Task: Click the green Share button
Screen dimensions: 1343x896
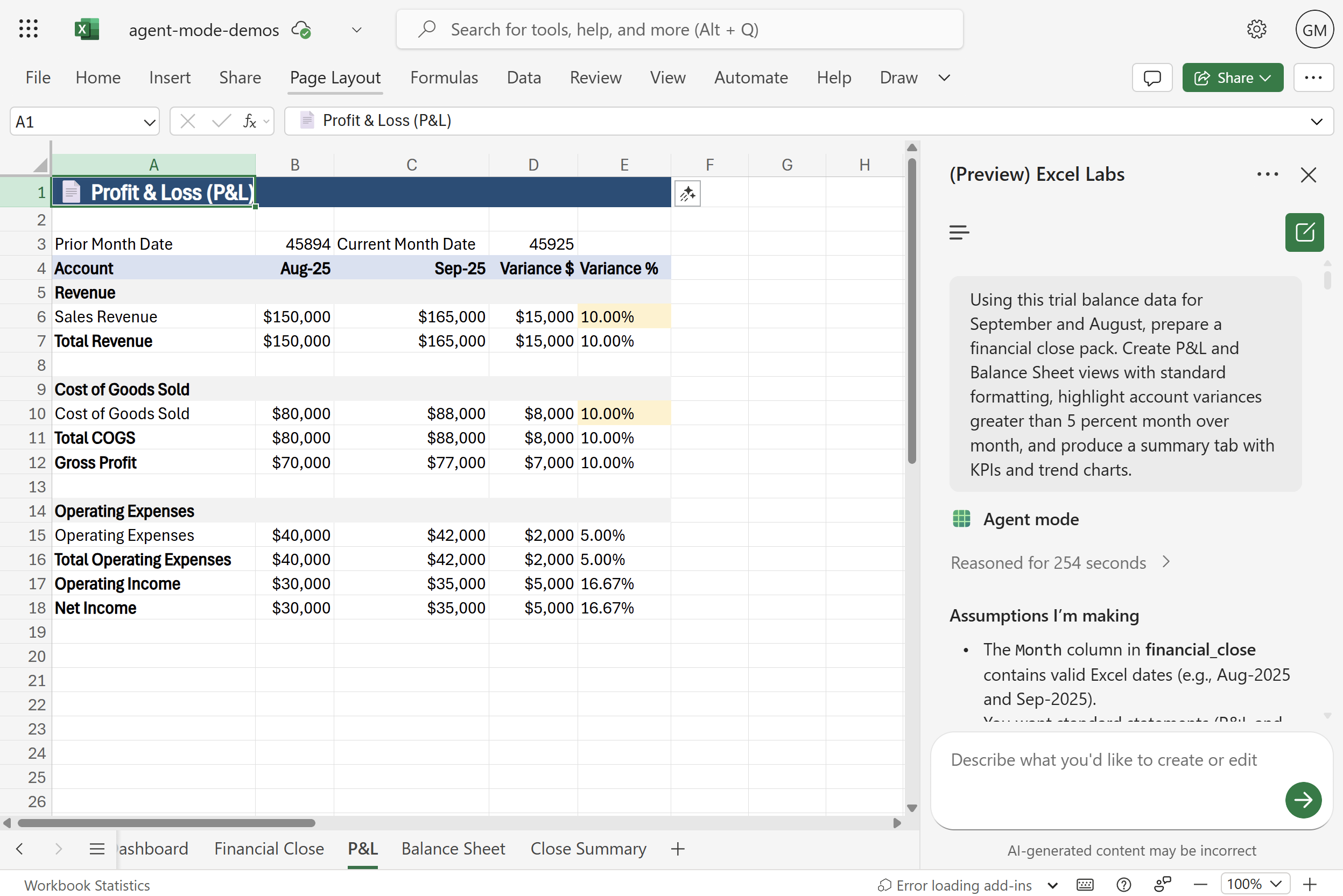Action: point(1232,77)
